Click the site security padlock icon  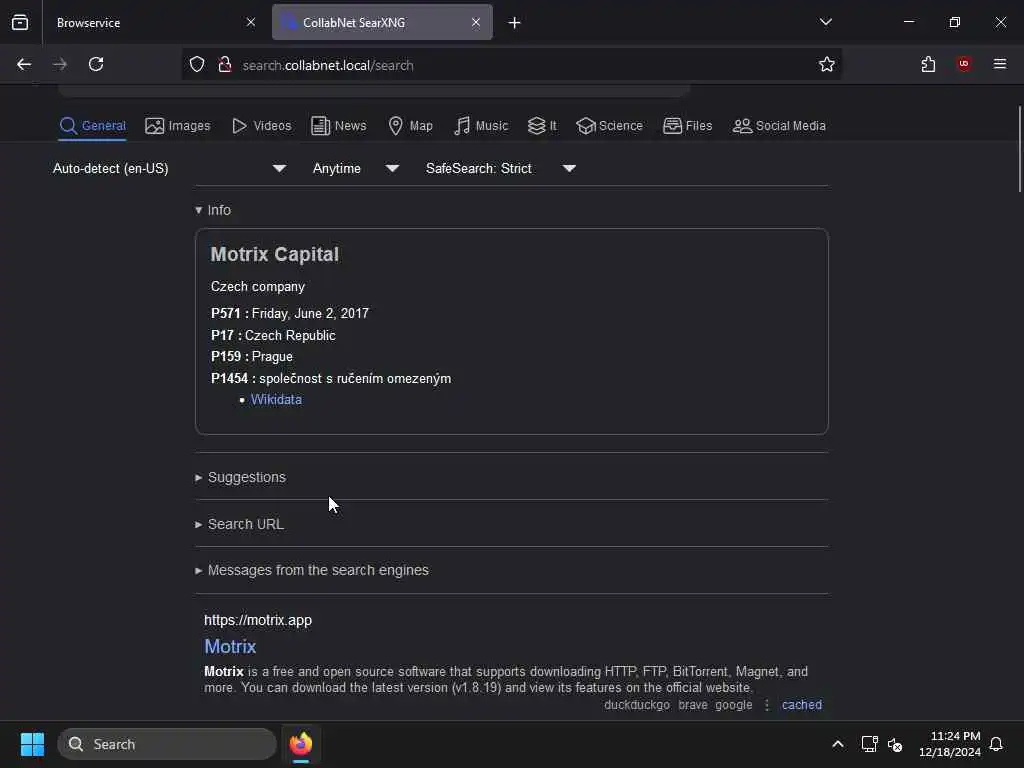(x=225, y=65)
